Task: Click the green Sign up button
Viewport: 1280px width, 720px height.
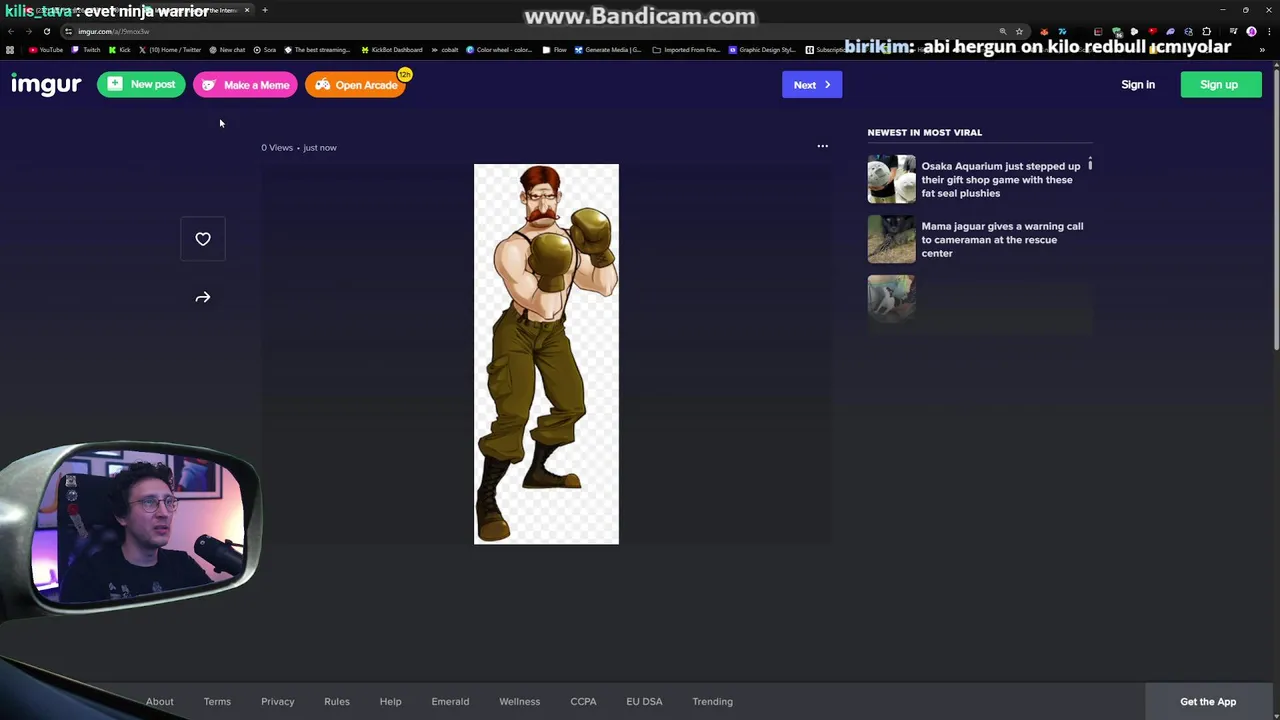Action: pyautogui.click(x=1219, y=85)
